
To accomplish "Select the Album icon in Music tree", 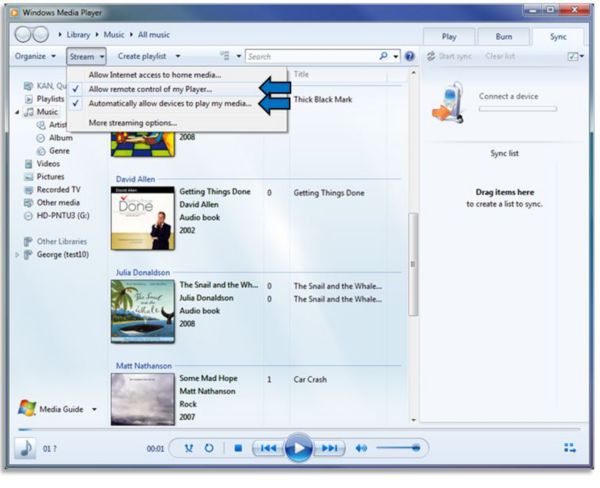I will (41, 138).
